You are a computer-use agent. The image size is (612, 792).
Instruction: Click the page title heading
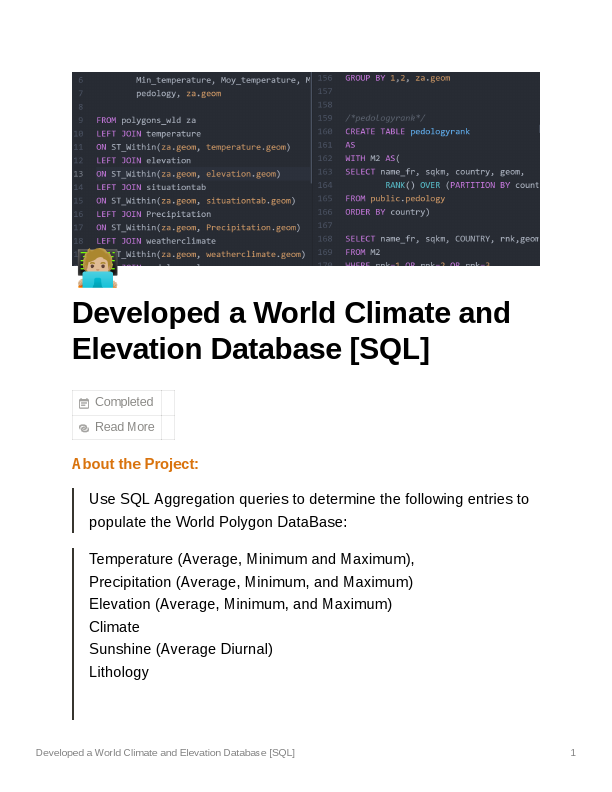click(x=291, y=331)
